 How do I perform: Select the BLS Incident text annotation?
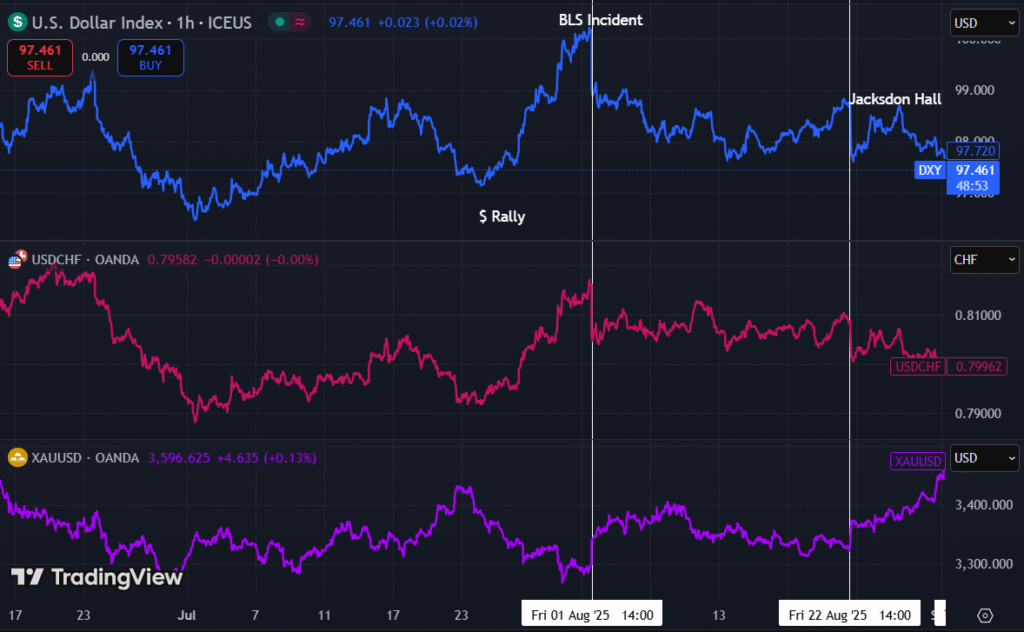pos(600,20)
